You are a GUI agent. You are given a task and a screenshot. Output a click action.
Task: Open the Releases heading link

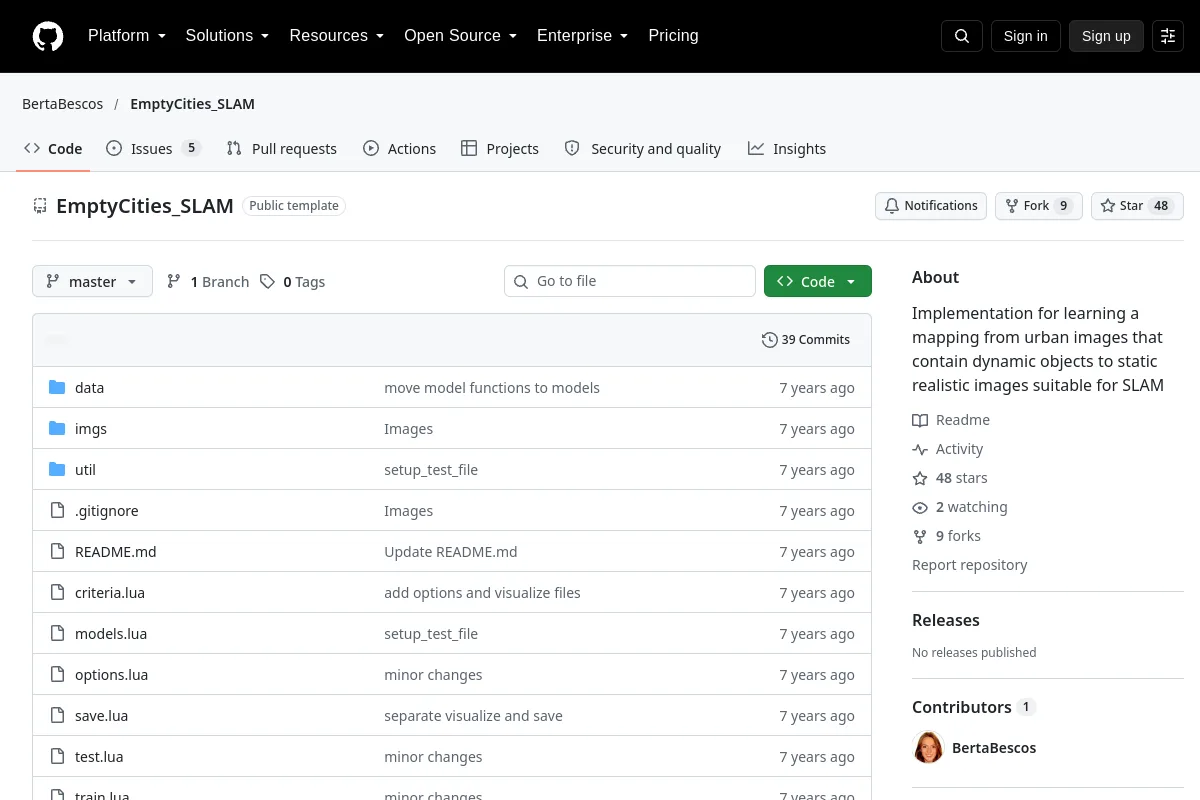(946, 620)
